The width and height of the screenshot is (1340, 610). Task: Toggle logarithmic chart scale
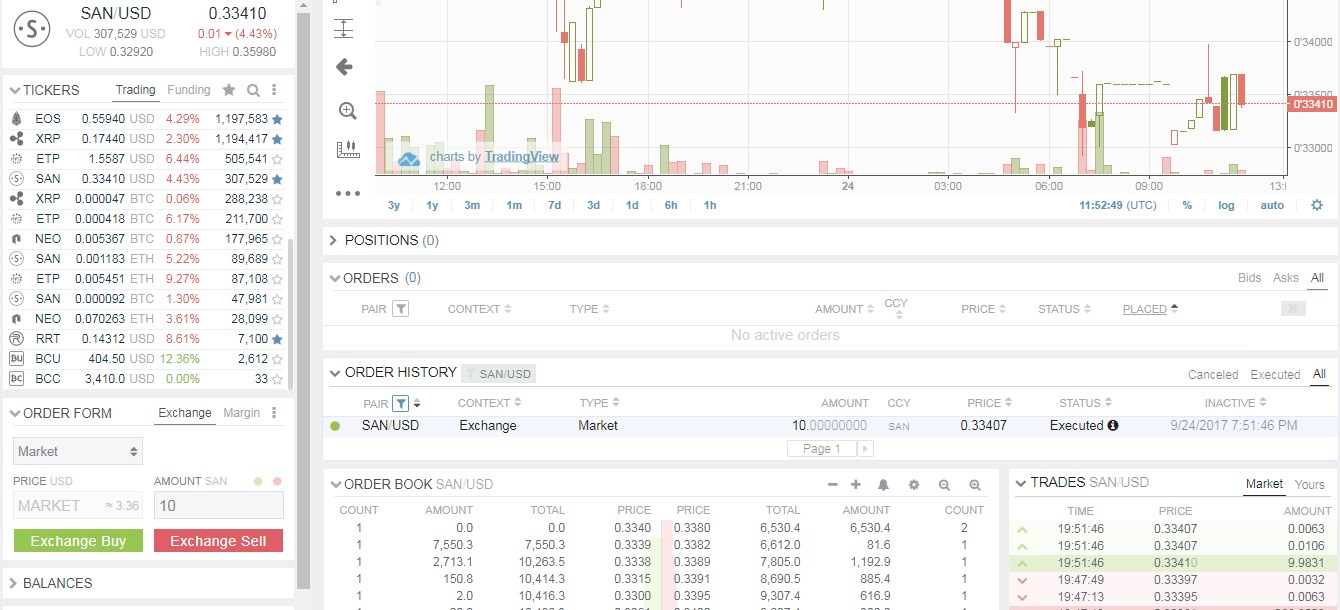pos(1226,205)
